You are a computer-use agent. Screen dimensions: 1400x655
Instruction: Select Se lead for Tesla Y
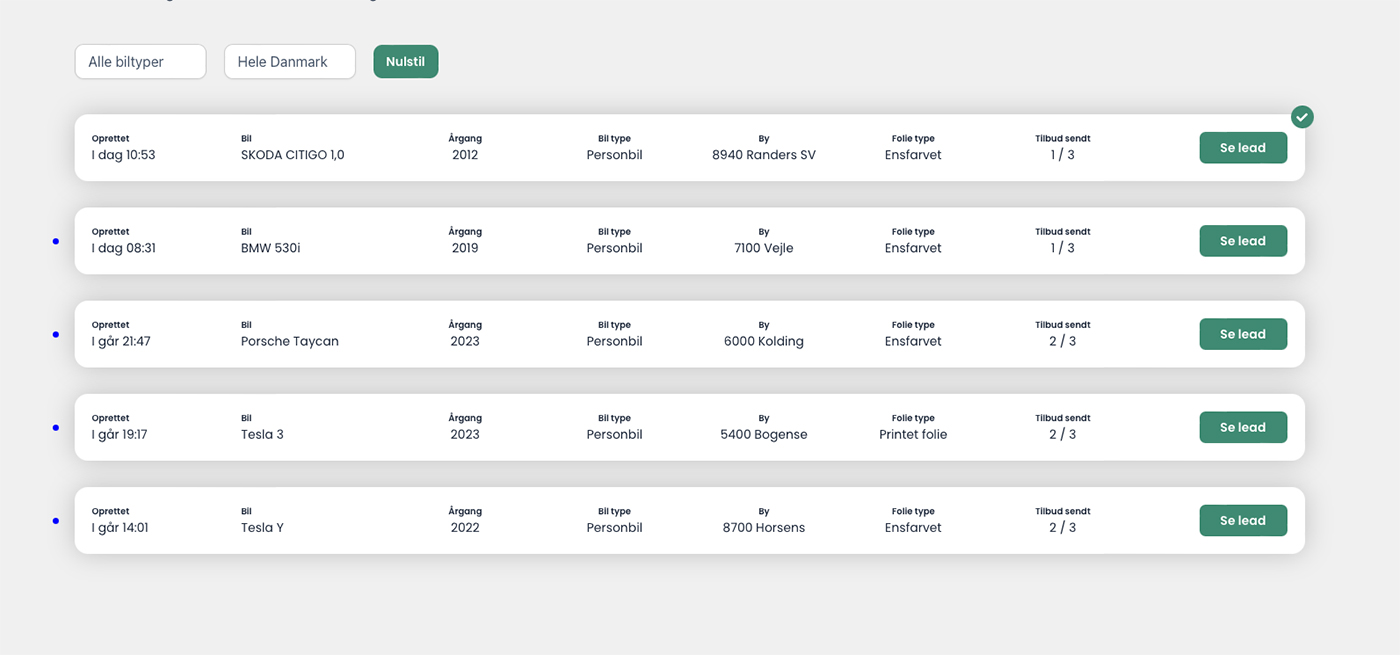click(x=1242, y=520)
